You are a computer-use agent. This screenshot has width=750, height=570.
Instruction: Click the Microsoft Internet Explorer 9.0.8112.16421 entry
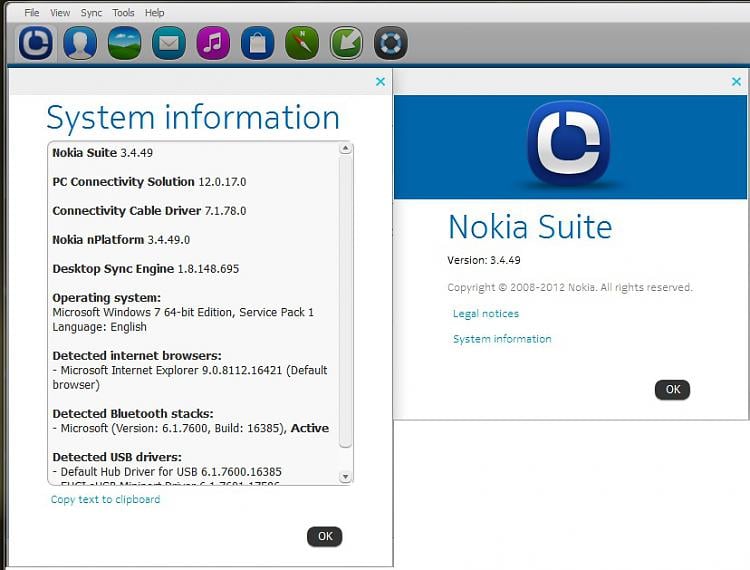point(190,377)
